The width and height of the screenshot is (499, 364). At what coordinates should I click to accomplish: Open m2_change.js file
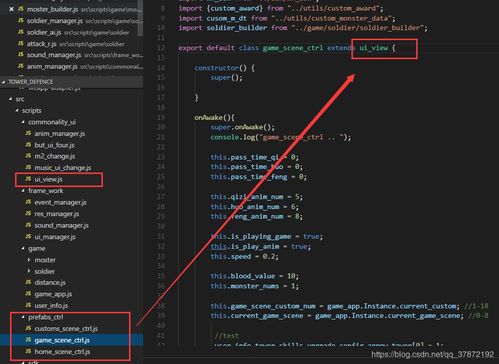pyautogui.click(x=55, y=156)
